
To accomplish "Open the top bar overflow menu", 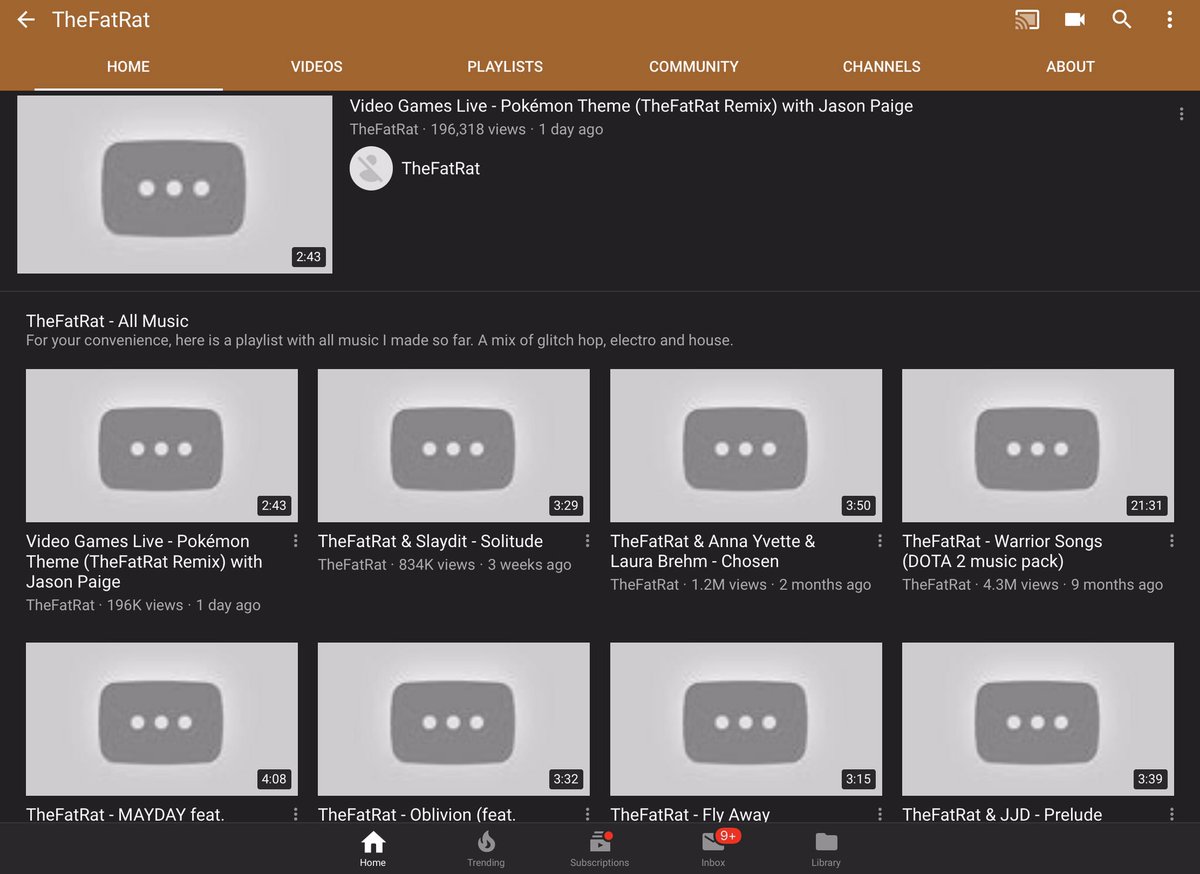I will pyautogui.click(x=1169, y=19).
